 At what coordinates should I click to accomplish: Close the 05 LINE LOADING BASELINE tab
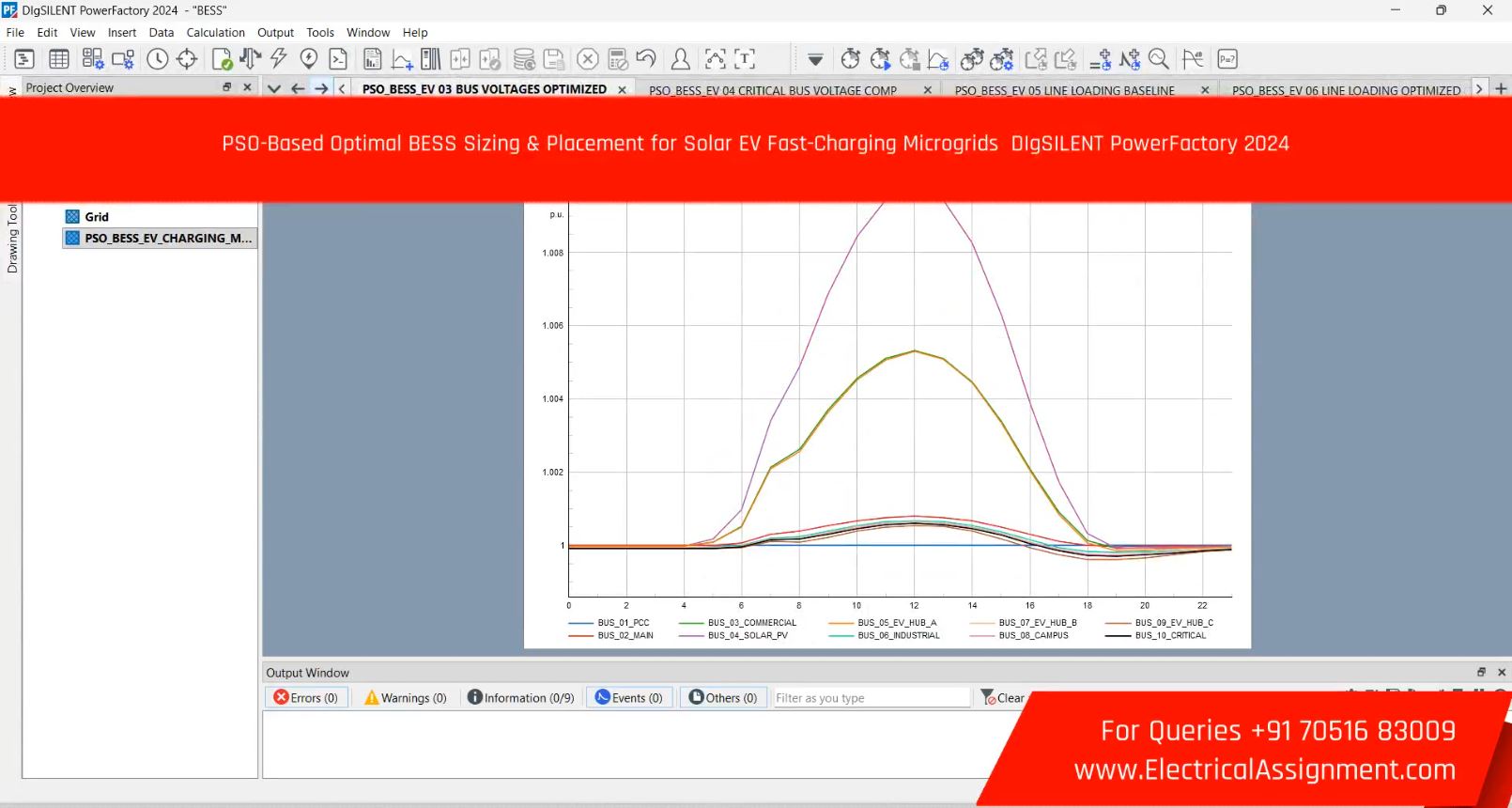(1205, 89)
